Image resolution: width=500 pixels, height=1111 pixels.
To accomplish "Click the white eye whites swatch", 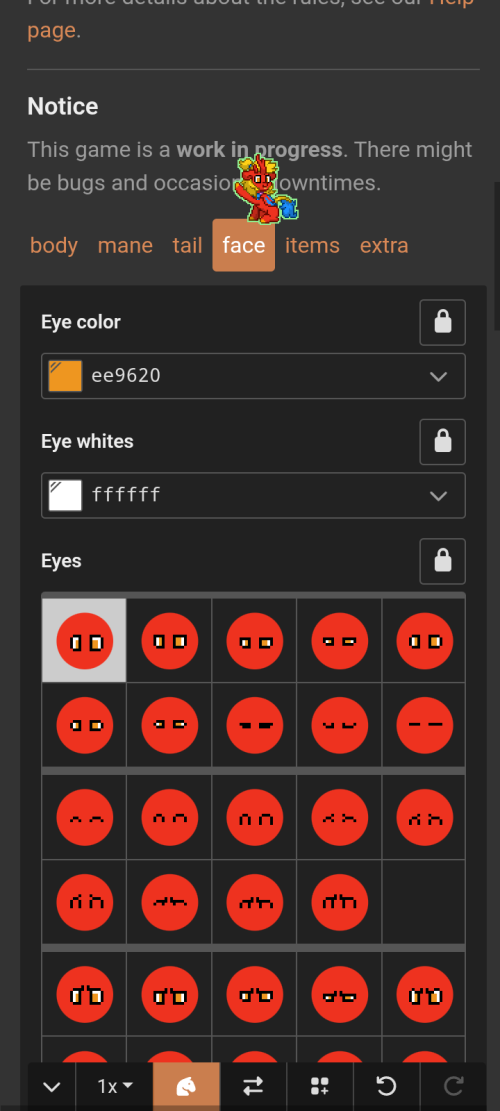I will 65,495.
